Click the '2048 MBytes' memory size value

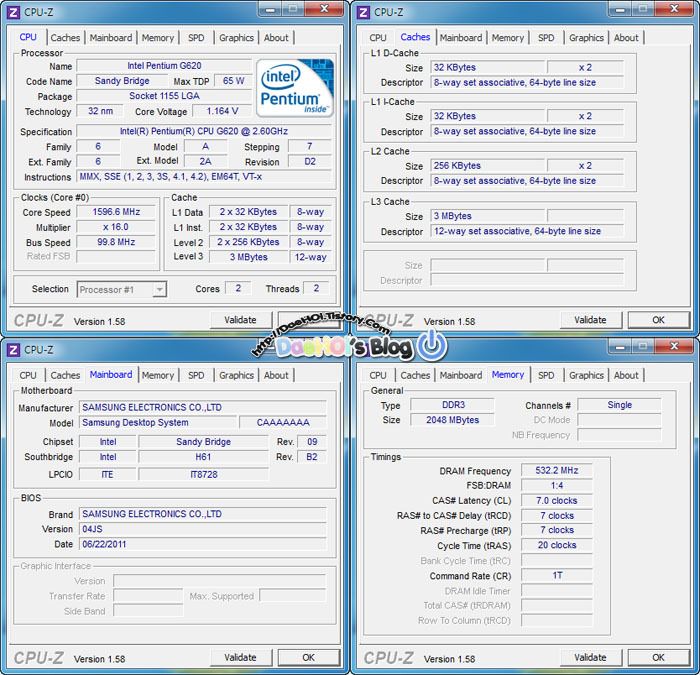[x=452, y=420]
